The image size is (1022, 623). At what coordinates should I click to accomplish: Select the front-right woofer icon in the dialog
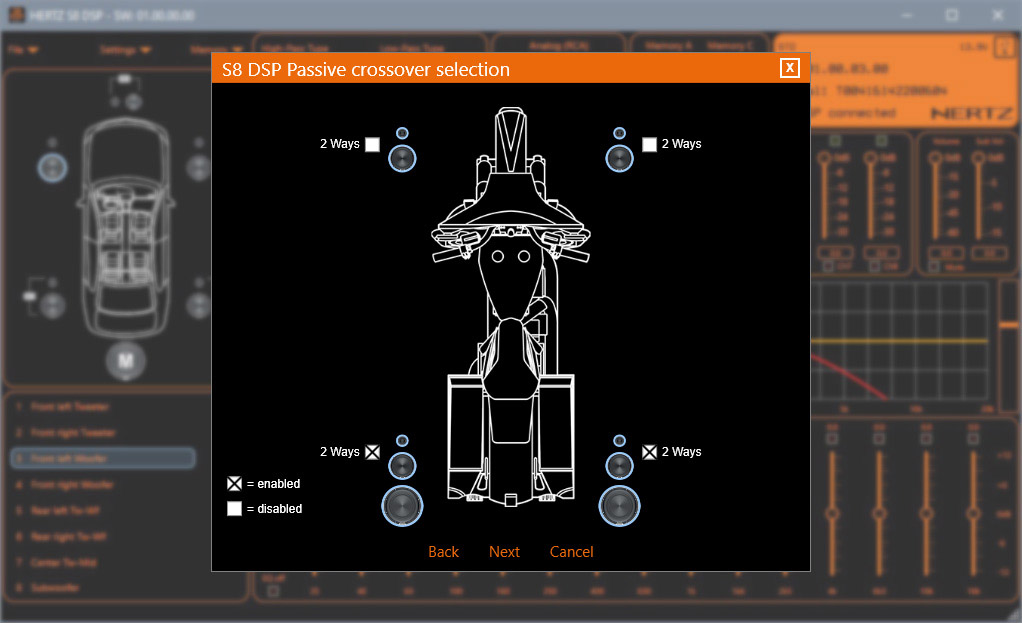[619, 158]
